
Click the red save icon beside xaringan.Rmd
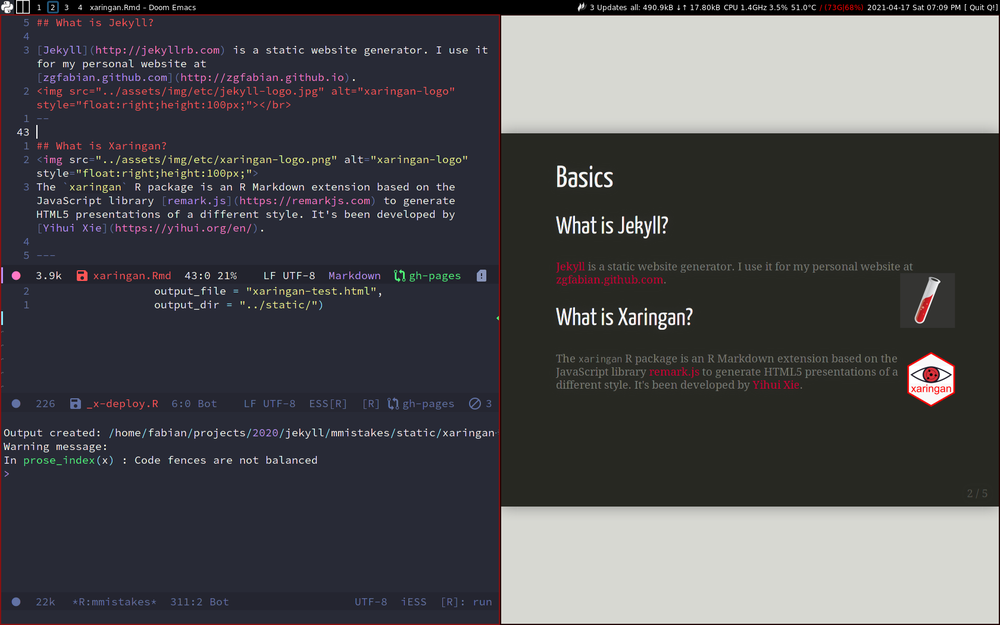[x=82, y=276]
